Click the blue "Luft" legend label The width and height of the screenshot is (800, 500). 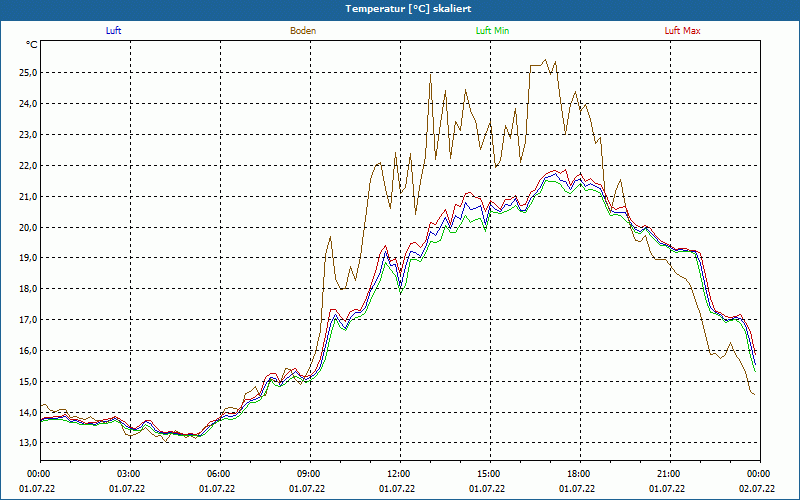click(x=113, y=31)
